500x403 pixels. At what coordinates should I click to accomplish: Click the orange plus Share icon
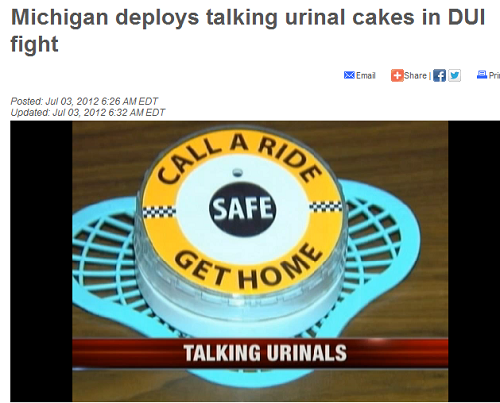click(x=397, y=76)
